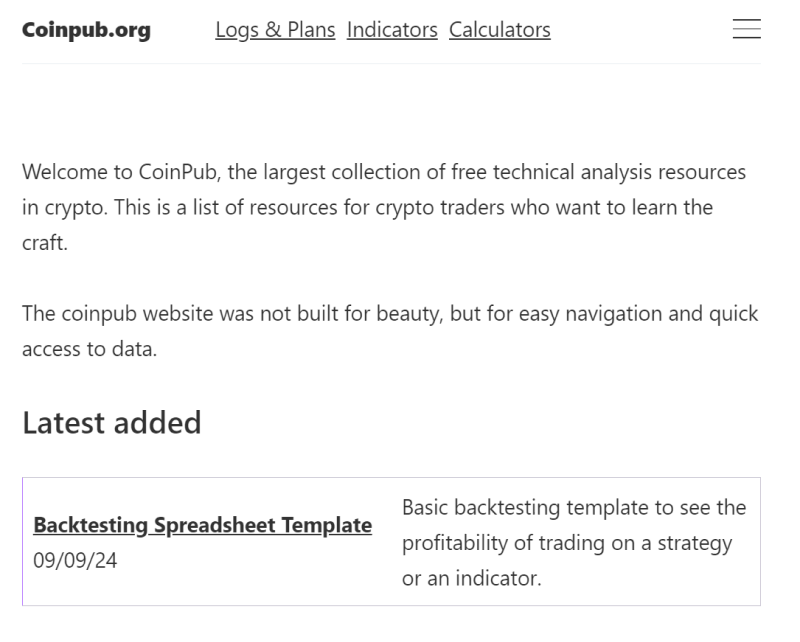
Task: Click "or an indicator." final description line
Action: click(471, 579)
